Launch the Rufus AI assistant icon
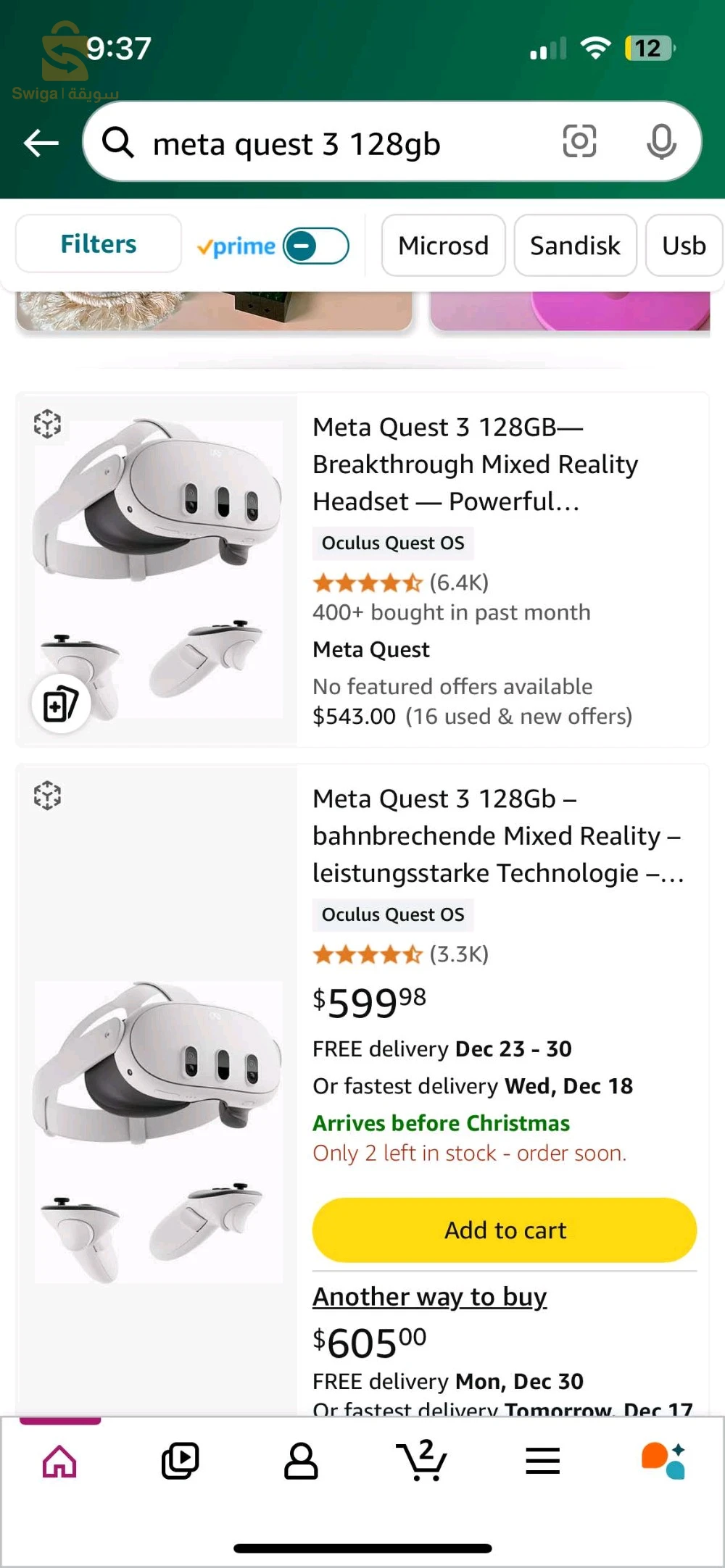 pos(663,1461)
